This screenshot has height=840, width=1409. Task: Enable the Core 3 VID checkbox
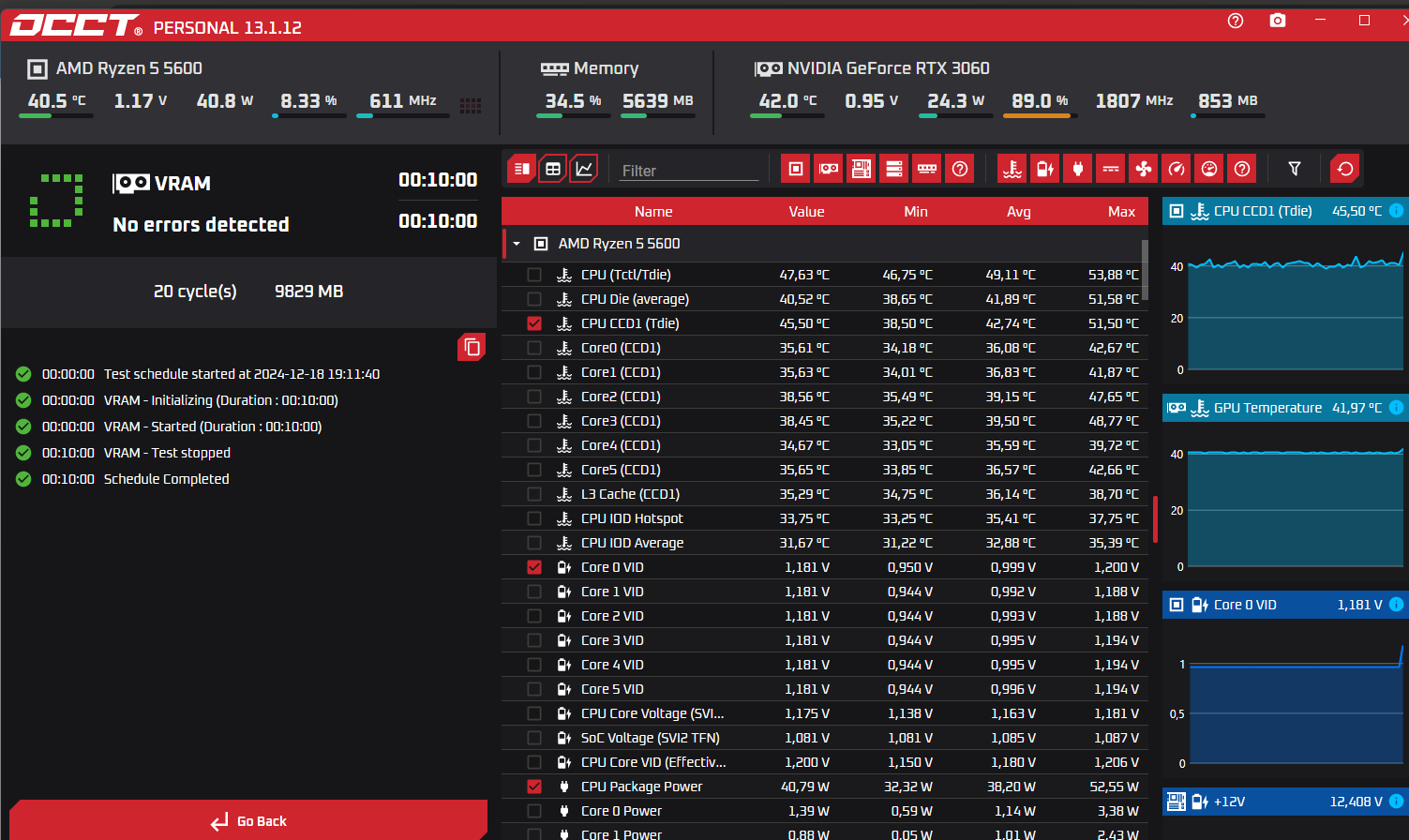point(534,640)
